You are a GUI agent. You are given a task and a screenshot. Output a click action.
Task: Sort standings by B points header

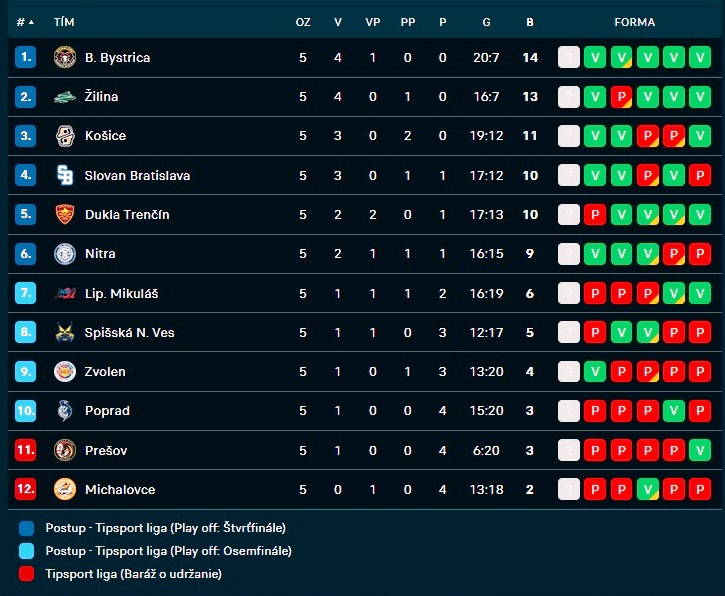point(530,22)
